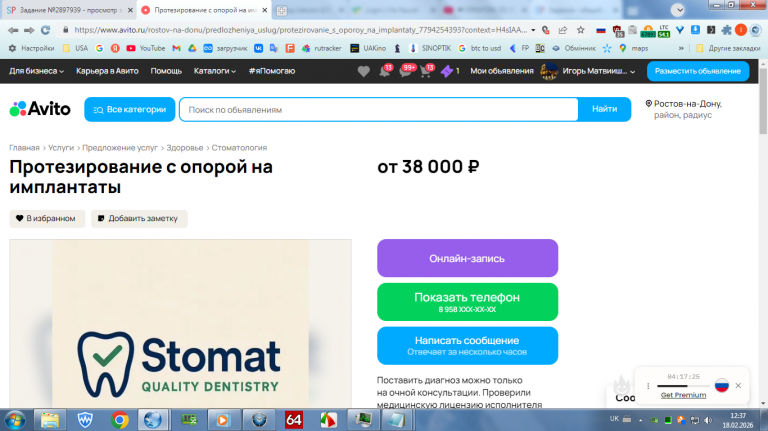The width and height of the screenshot is (768, 431).
Task: Open the YouTube bookmark
Action: [x=145, y=48]
